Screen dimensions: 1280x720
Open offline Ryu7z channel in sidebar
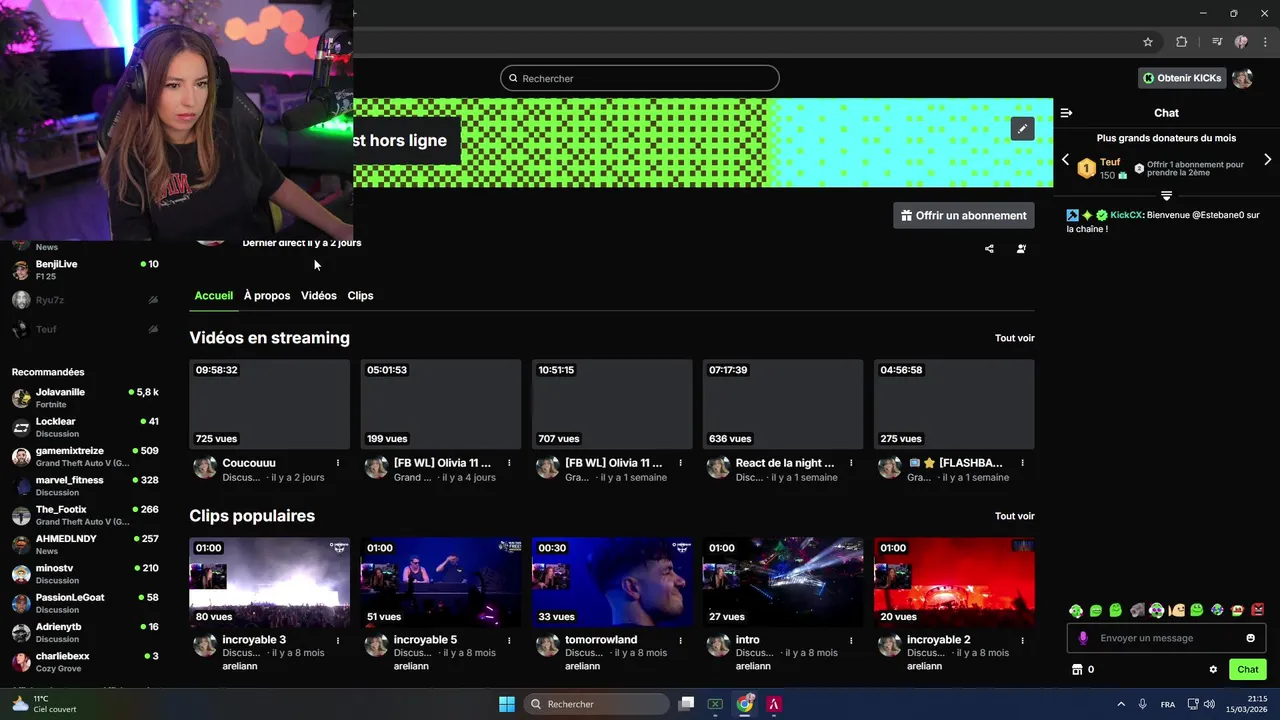[x=85, y=300]
